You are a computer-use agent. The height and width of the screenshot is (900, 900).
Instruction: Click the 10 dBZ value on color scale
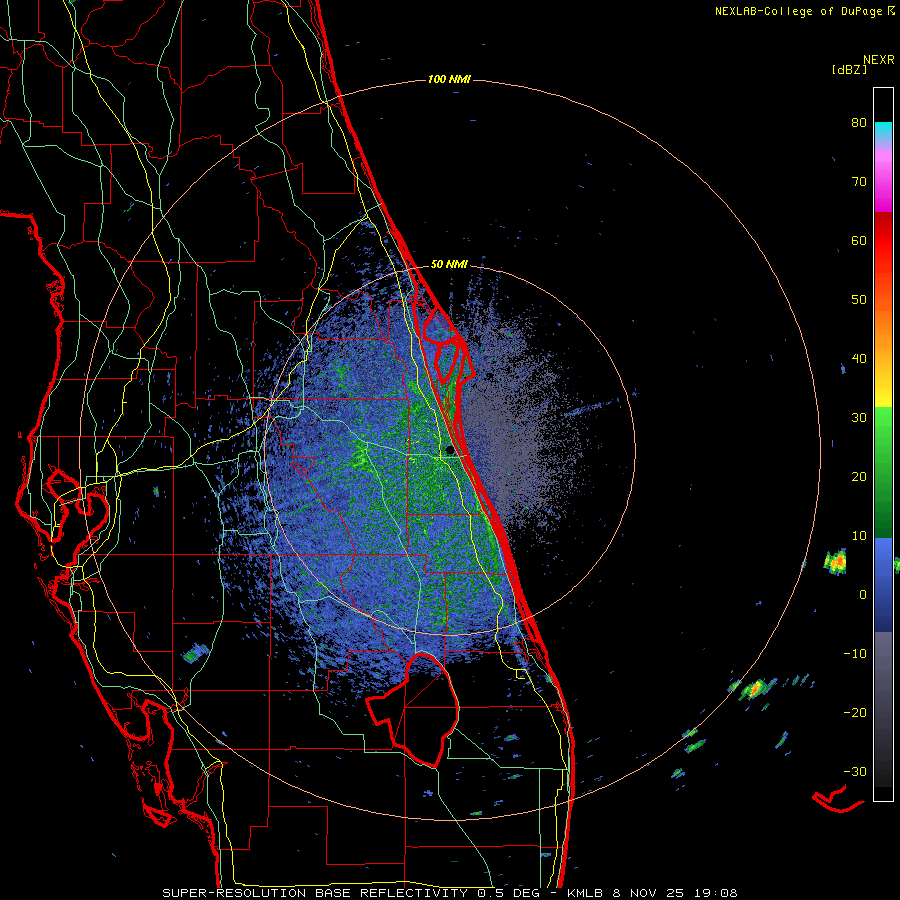tap(859, 536)
